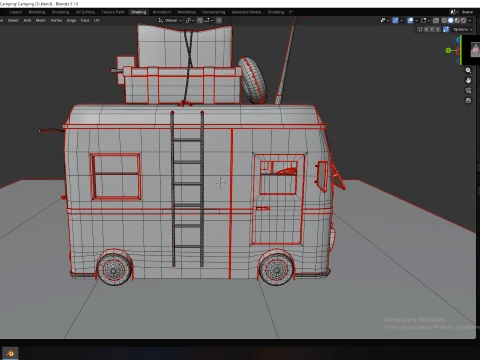
Task: Open the Rendering workspace tab
Action: tap(187, 12)
